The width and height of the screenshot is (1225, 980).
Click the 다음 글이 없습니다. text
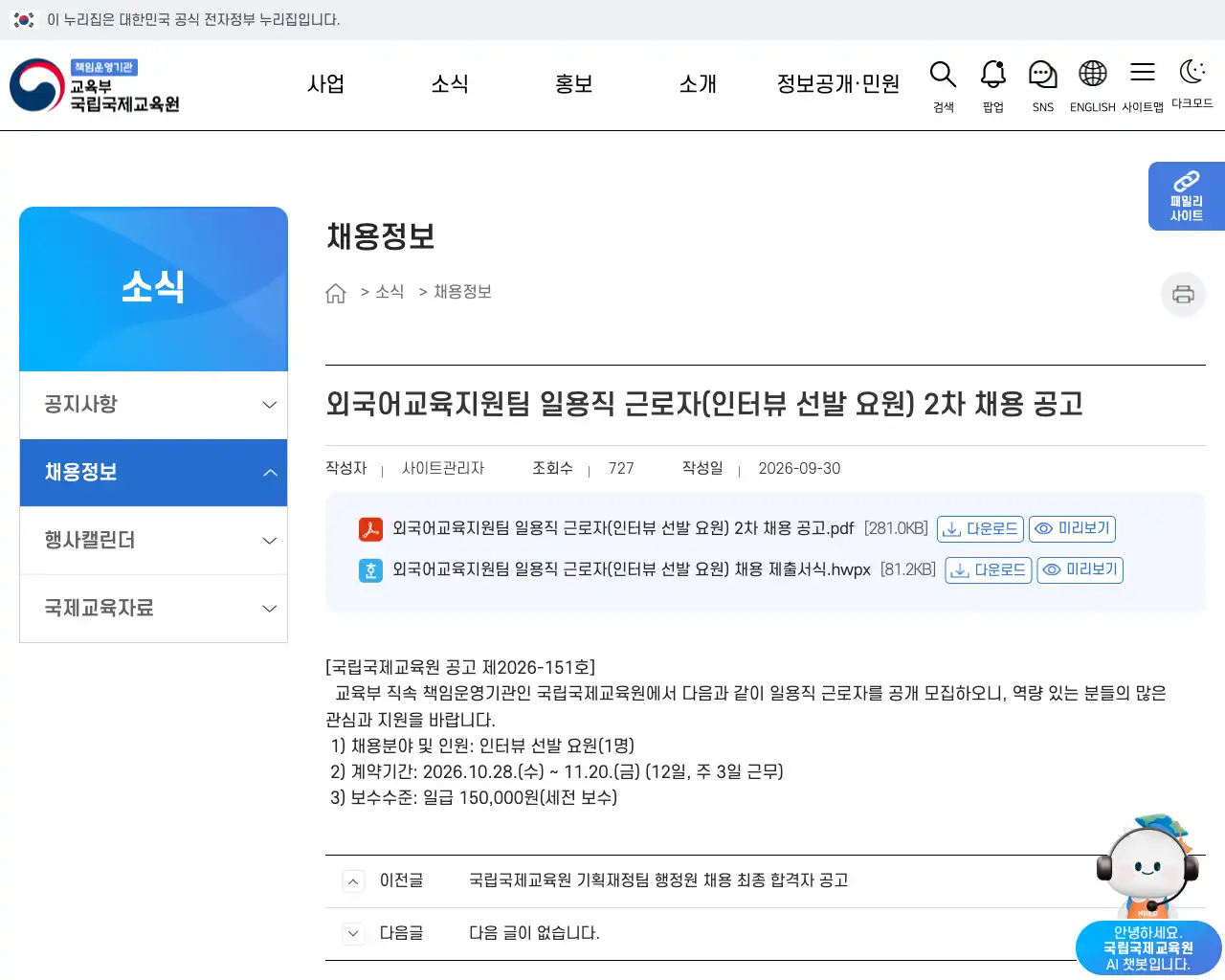click(x=534, y=933)
